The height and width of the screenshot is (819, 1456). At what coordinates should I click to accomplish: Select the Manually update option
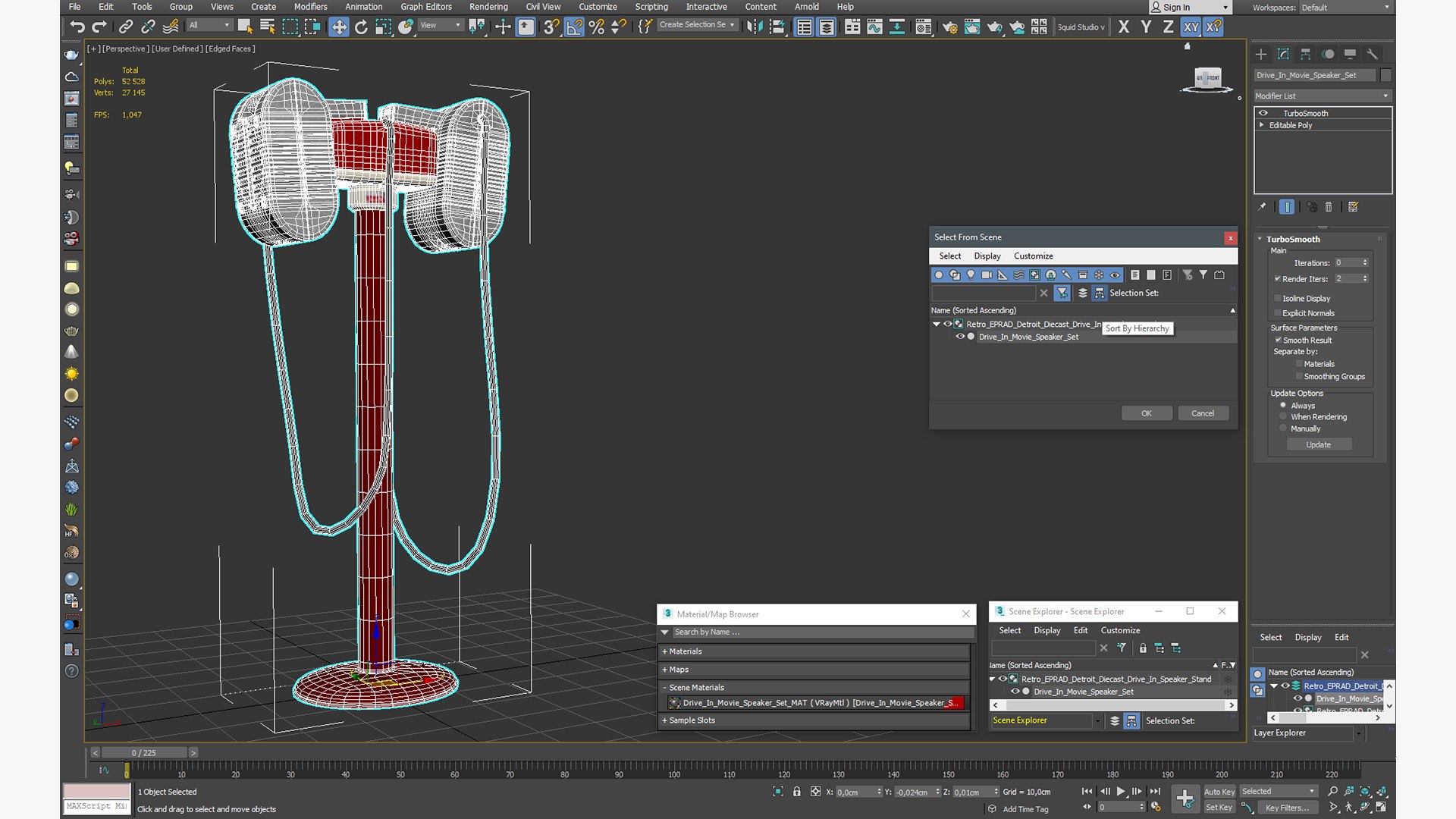1283,428
